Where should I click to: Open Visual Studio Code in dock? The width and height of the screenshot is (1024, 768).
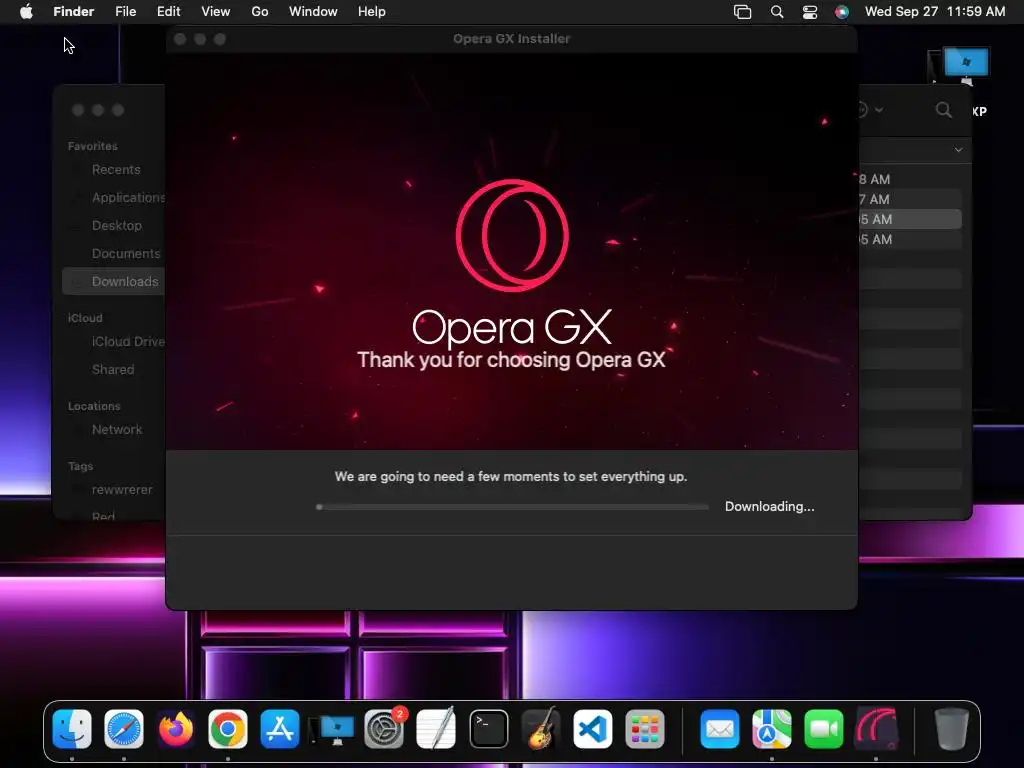coord(592,728)
